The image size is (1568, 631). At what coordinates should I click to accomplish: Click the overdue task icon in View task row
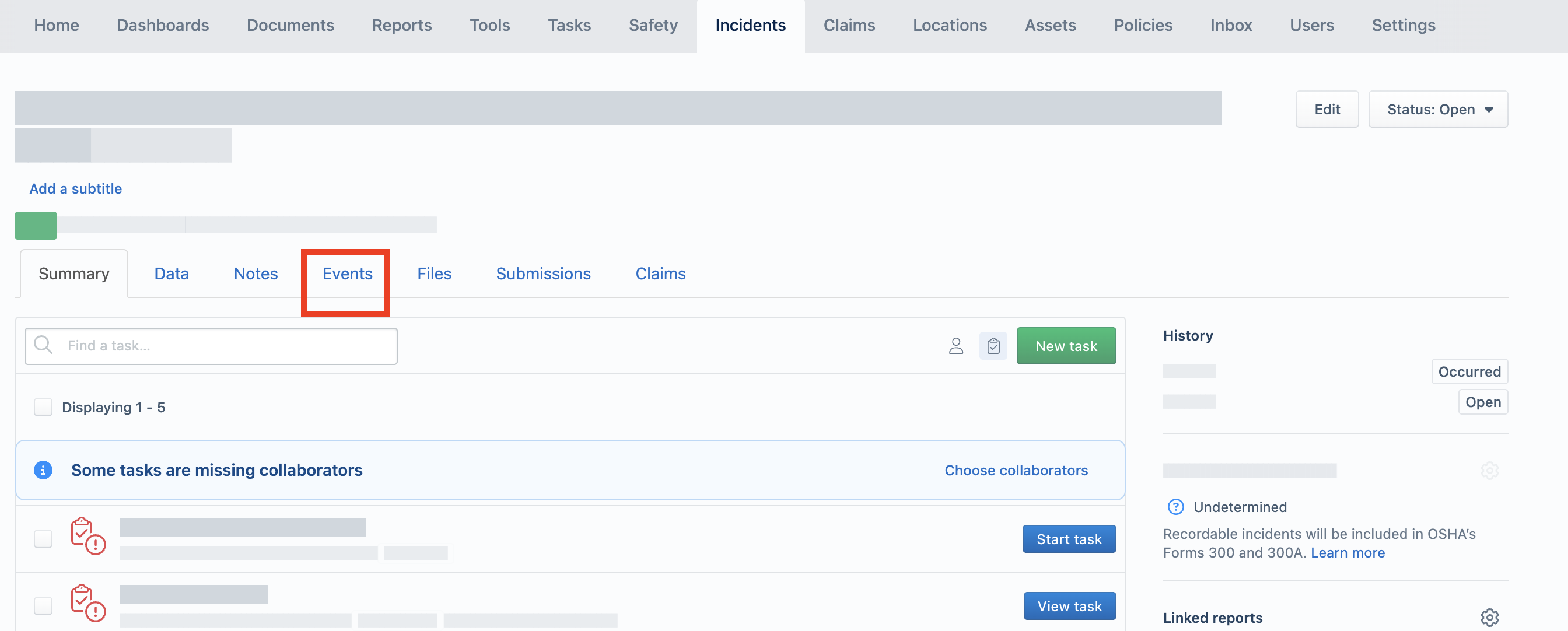click(x=87, y=603)
